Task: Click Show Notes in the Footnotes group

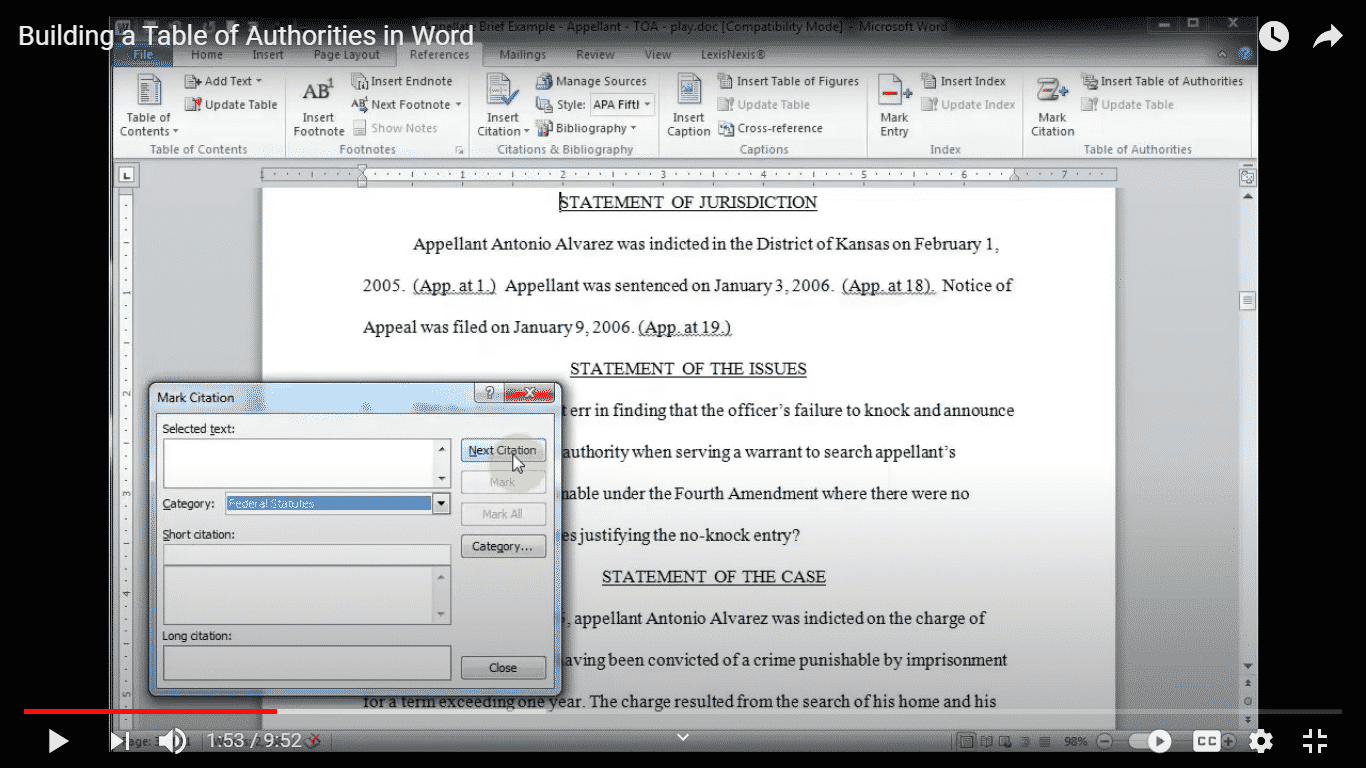Action: [x=395, y=128]
